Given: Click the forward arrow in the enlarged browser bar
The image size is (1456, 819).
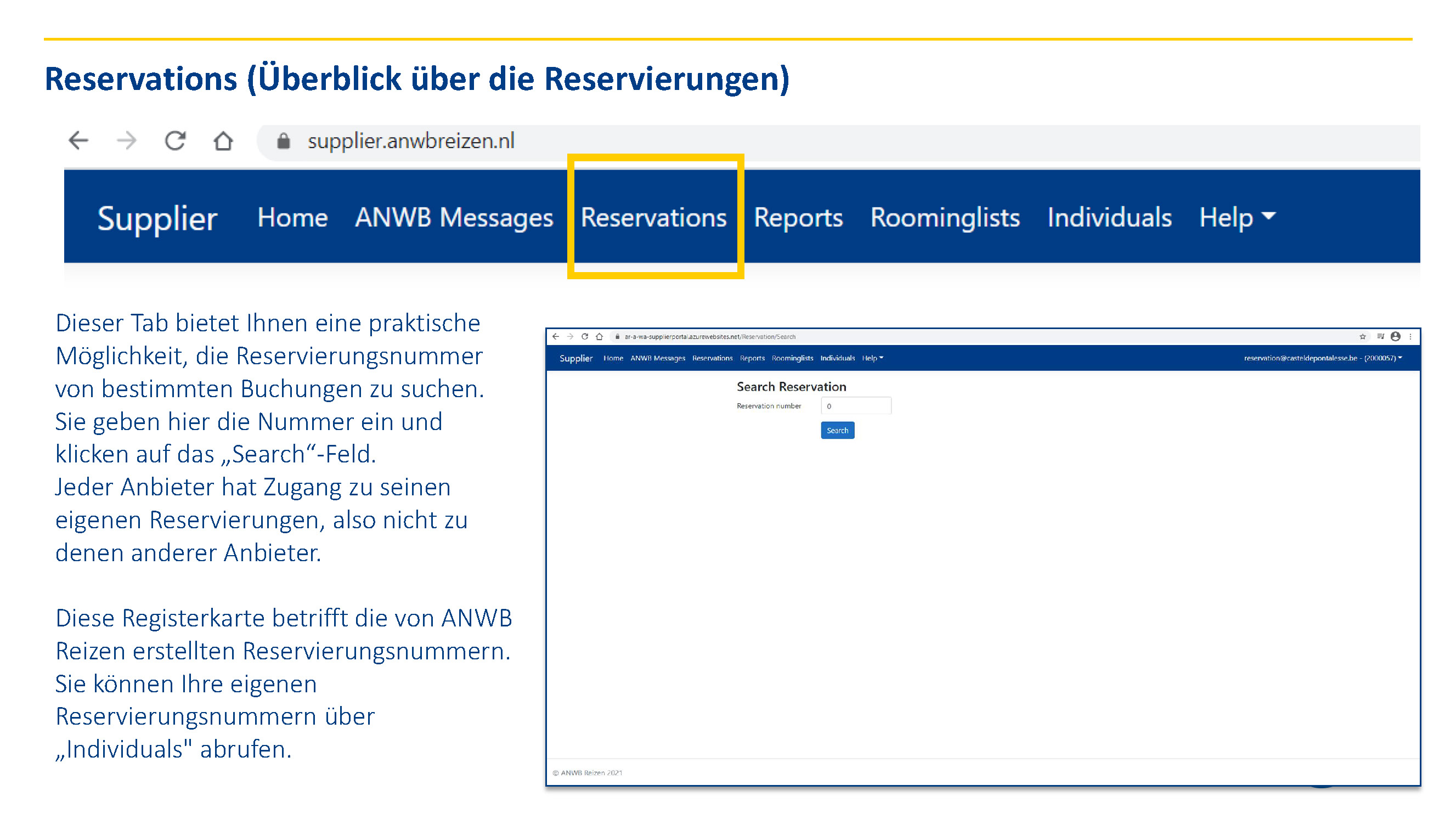Looking at the screenshot, I should pos(127,140).
